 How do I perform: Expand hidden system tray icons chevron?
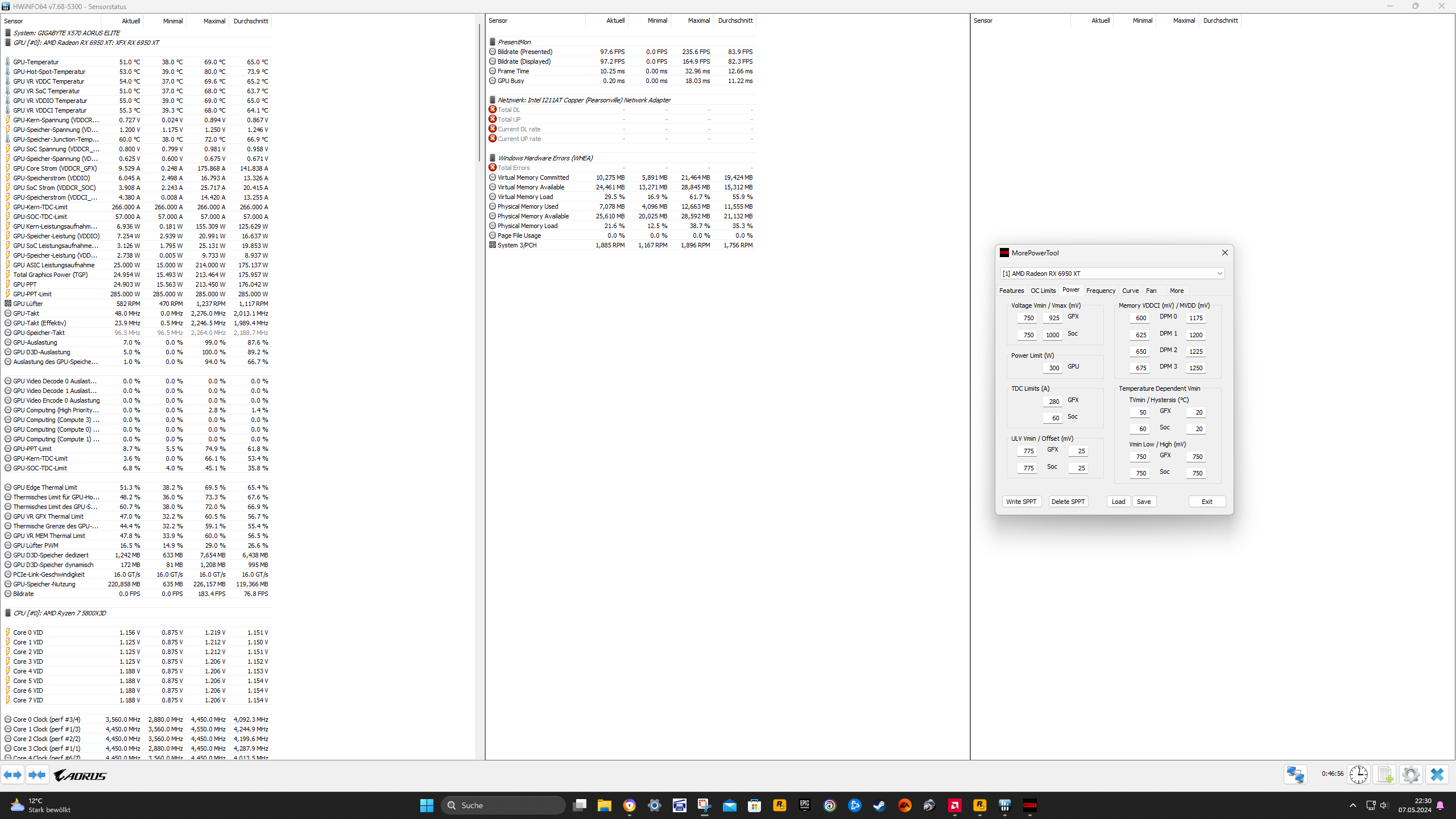[1353, 805]
